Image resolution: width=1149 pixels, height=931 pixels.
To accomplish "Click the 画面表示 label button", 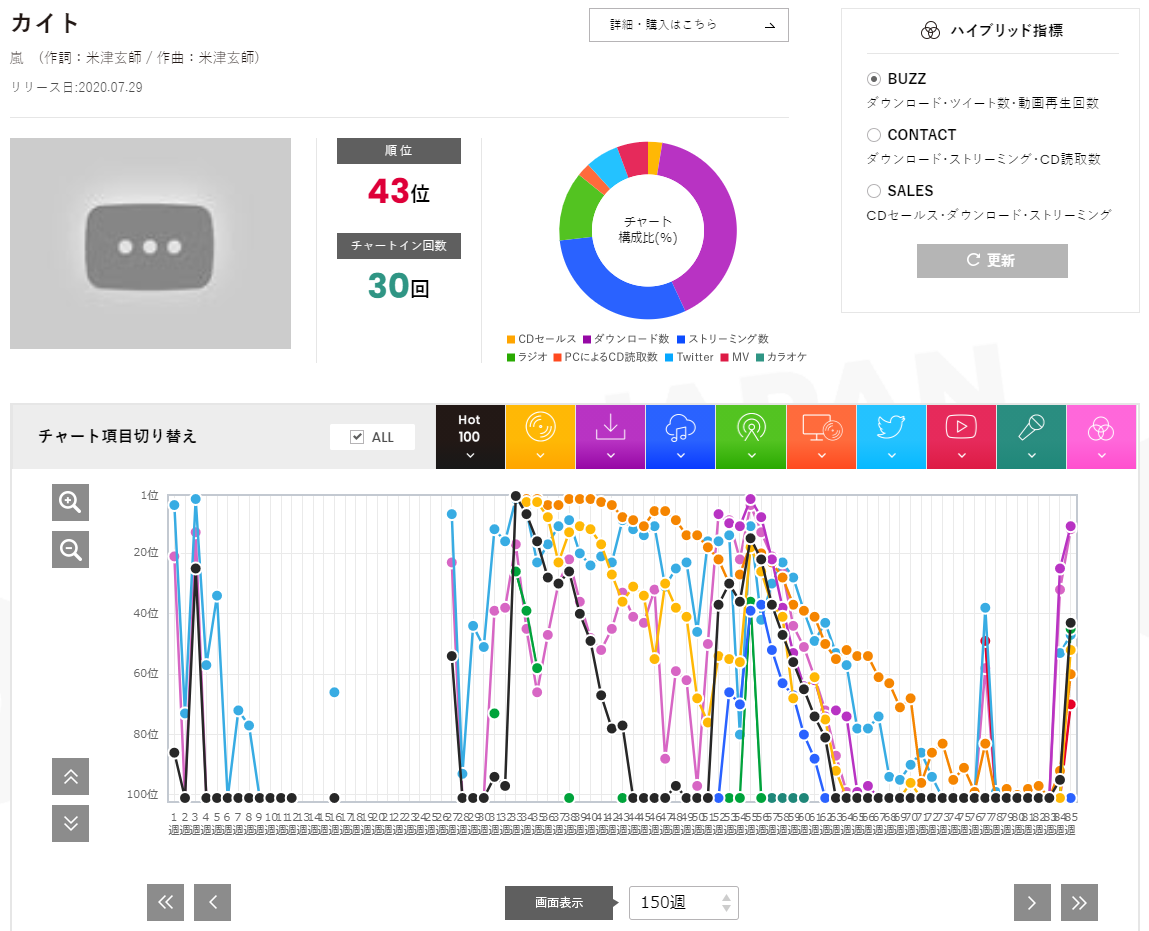I will [559, 902].
